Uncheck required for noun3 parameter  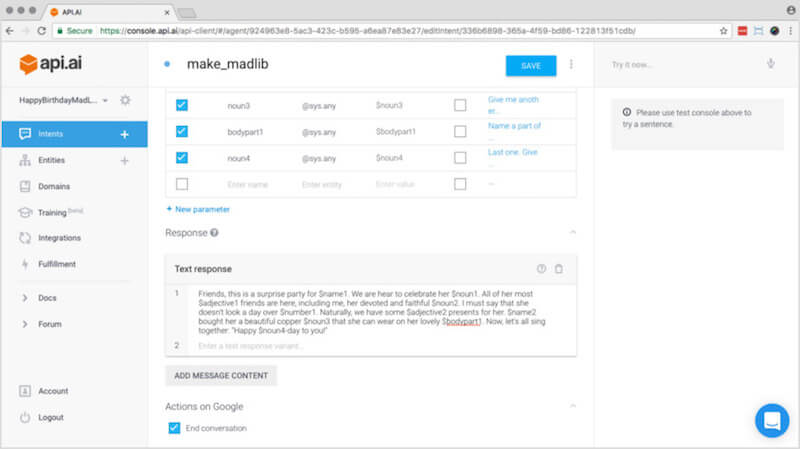[x=182, y=105]
